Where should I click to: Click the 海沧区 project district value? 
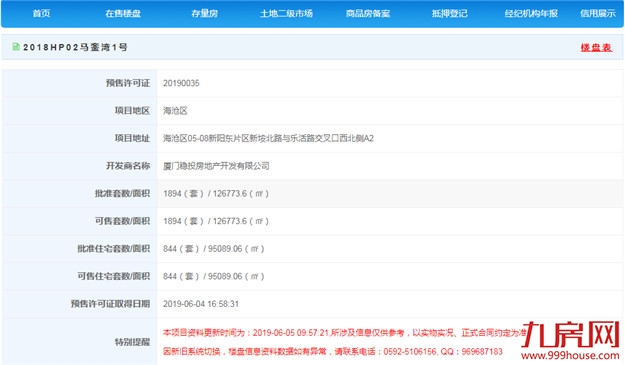click(x=175, y=111)
